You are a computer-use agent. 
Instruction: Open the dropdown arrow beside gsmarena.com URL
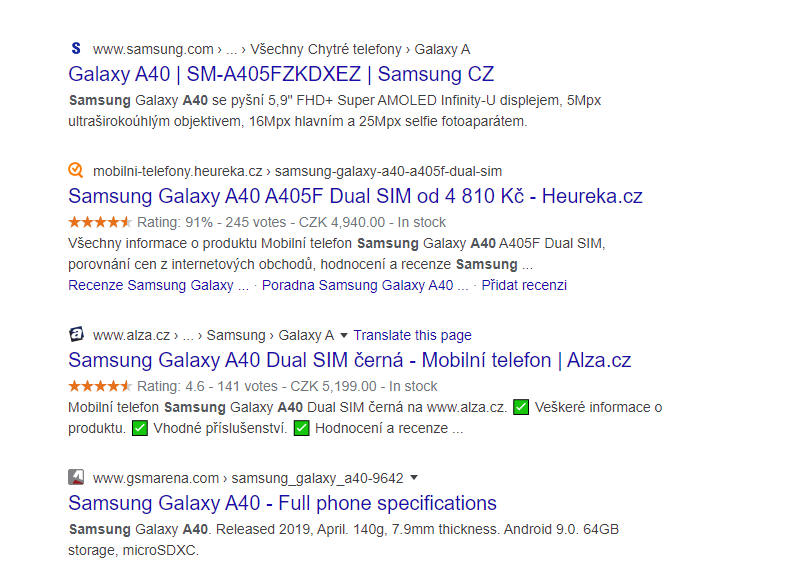click(414, 478)
